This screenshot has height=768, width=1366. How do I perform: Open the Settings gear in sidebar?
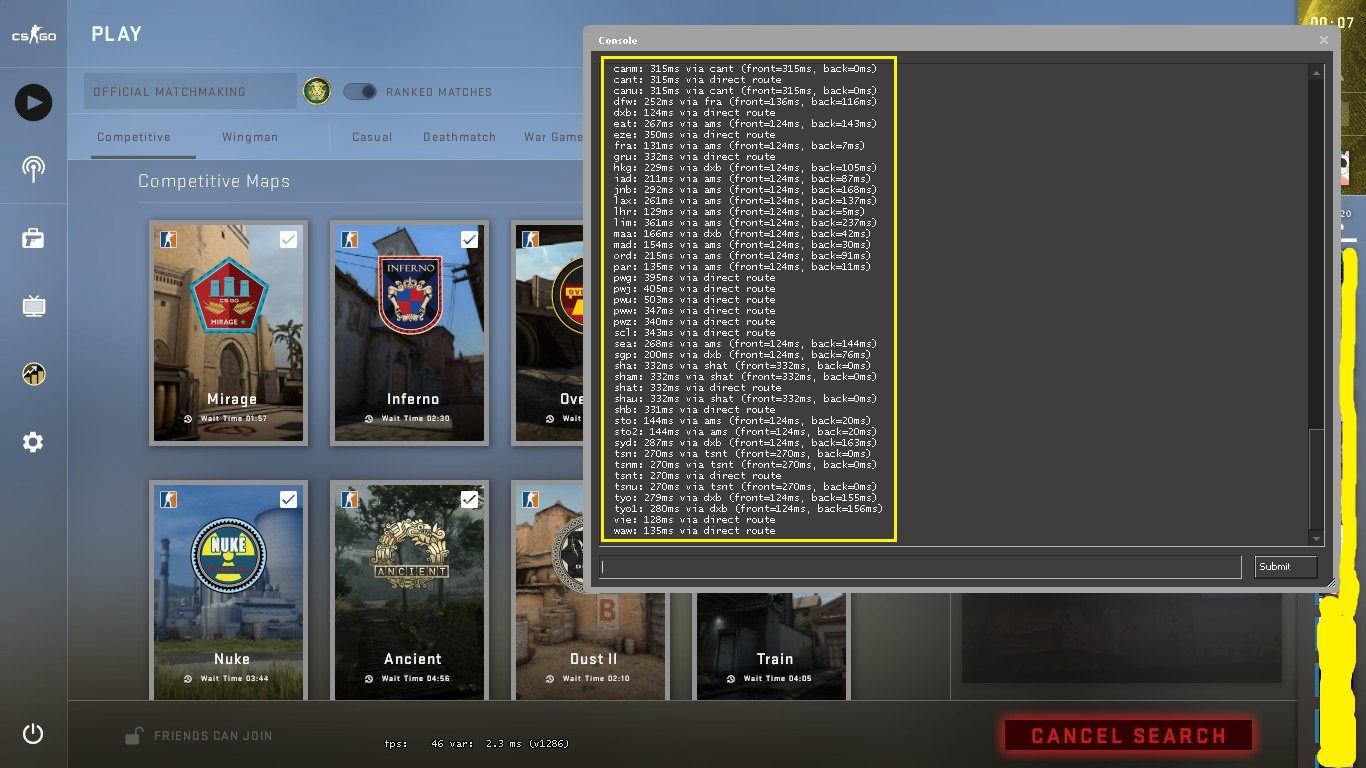click(x=33, y=442)
